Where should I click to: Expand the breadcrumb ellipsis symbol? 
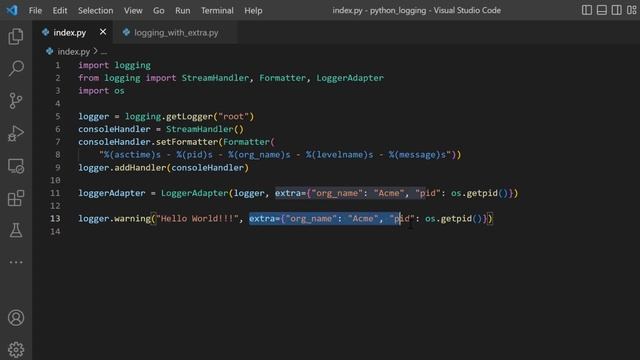(x=104, y=52)
